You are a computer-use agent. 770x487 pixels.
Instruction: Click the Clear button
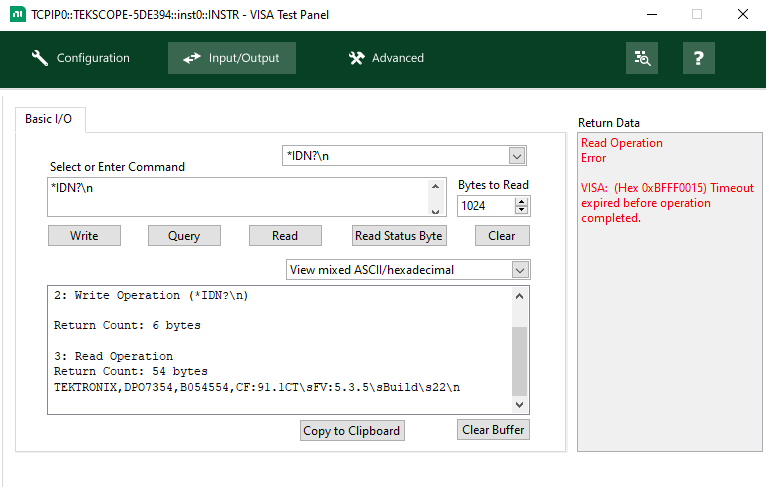pos(502,236)
